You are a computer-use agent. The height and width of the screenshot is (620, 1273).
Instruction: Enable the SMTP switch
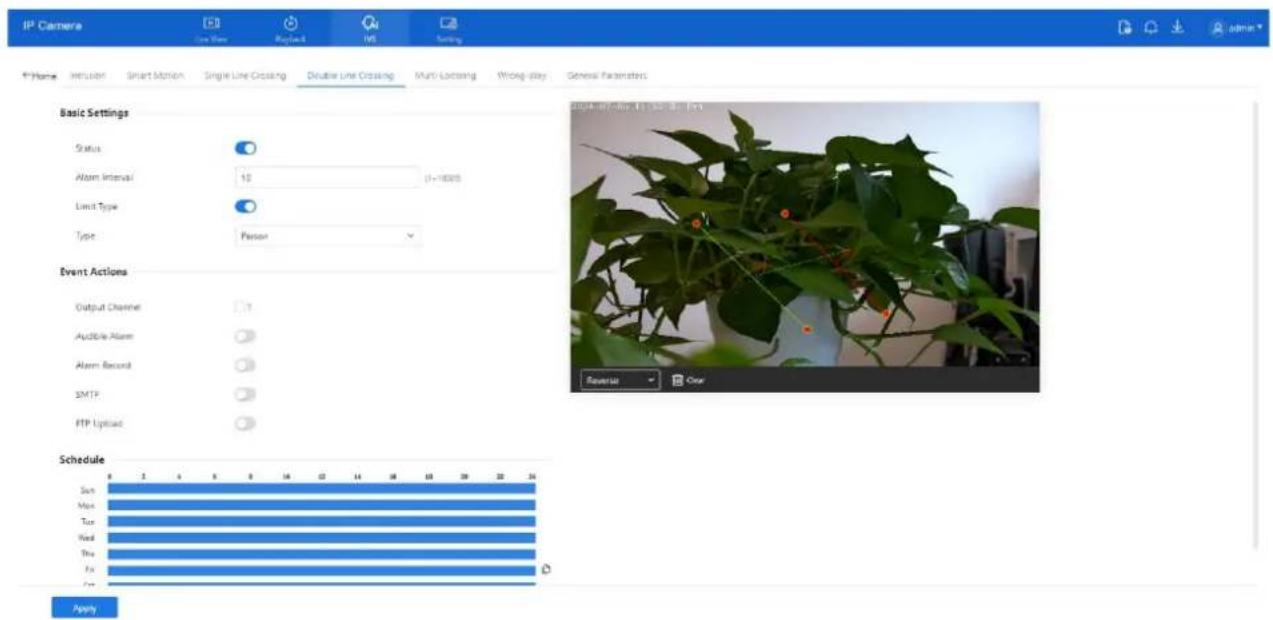245,394
